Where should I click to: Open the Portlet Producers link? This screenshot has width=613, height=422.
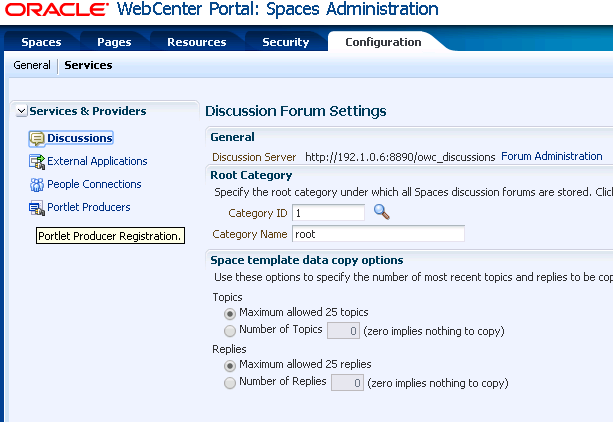click(x=89, y=207)
